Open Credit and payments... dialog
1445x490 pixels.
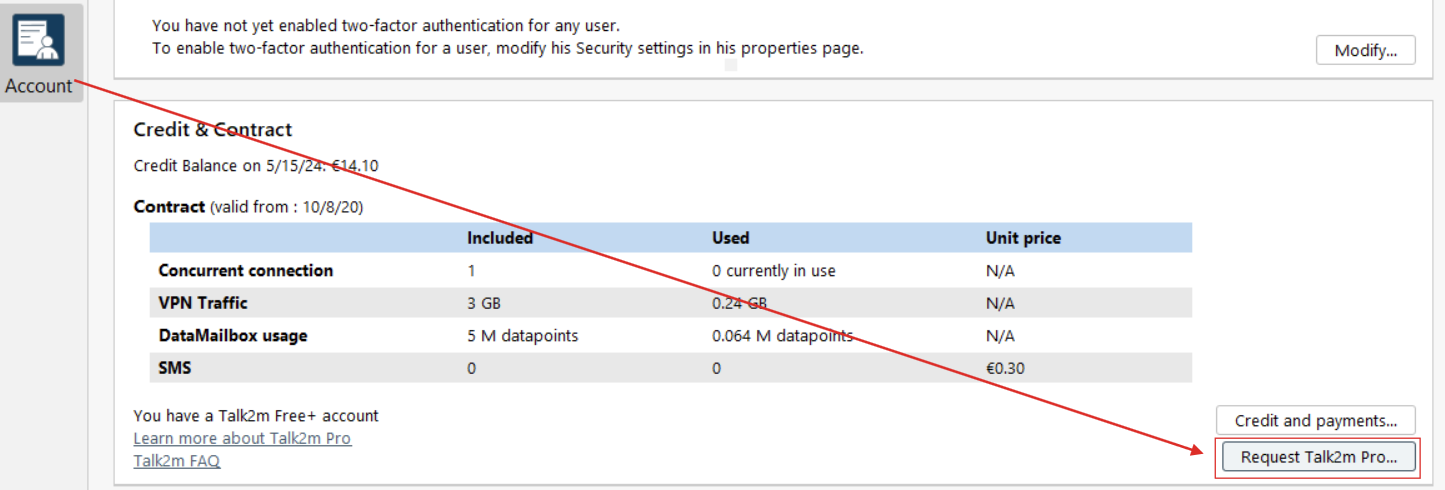coord(1315,420)
